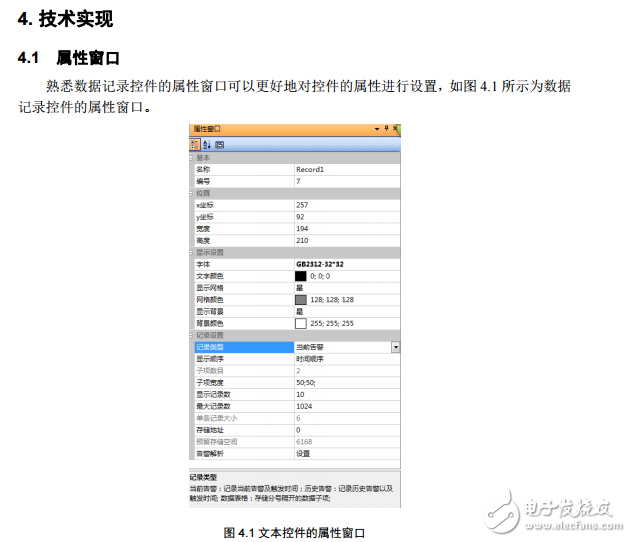
Task: Edit the 显示记录数 value 10
Action: tap(300, 394)
